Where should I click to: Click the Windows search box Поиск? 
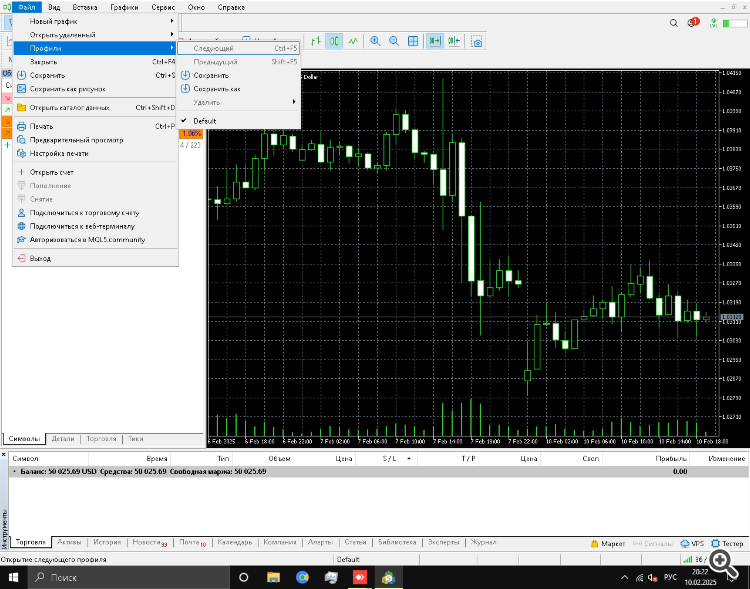pyautogui.click(x=128, y=578)
